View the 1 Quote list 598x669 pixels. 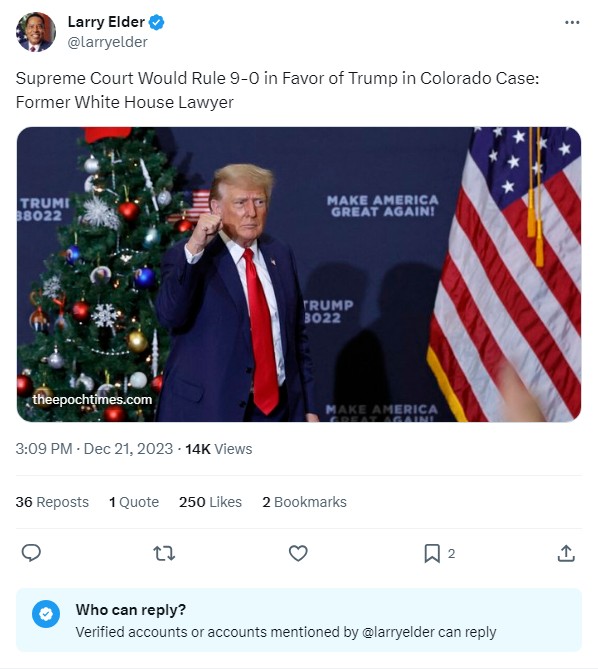coord(134,502)
